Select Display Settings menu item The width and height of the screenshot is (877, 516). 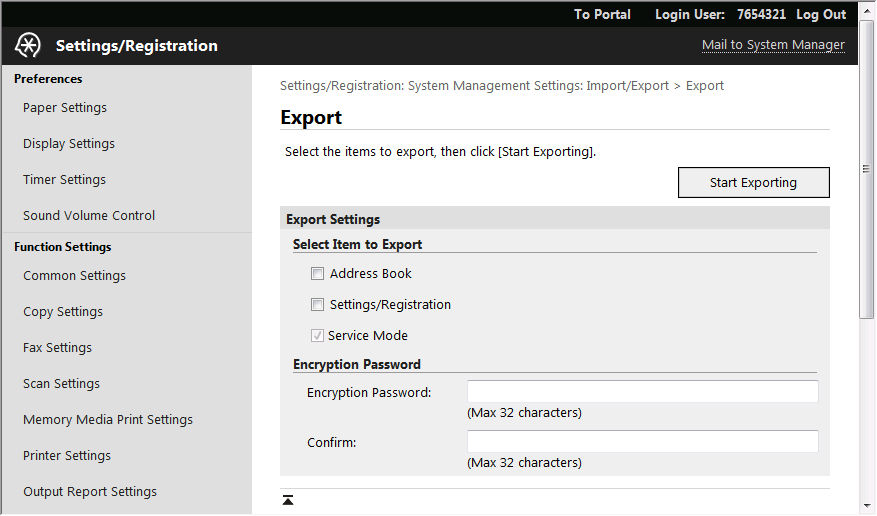pyautogui.click(x=69, y=144)
